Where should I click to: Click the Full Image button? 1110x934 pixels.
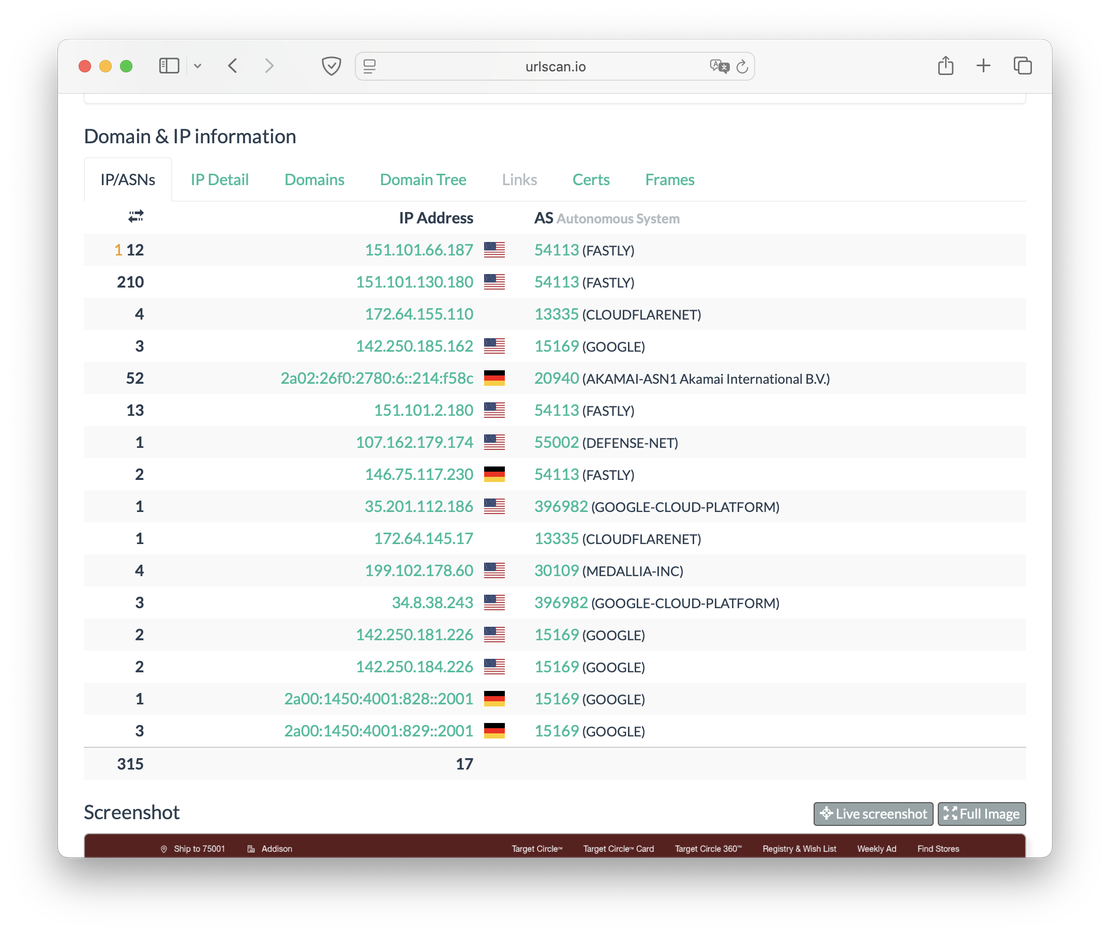pos(981,814)
